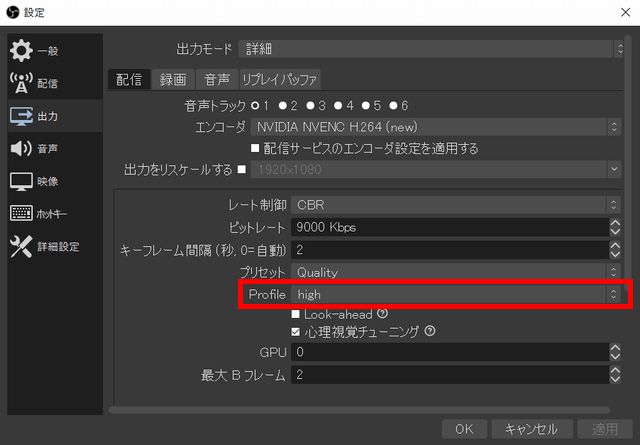Open the ホットキー keyboard icon
640x445 pixels.
coord(21,213)
